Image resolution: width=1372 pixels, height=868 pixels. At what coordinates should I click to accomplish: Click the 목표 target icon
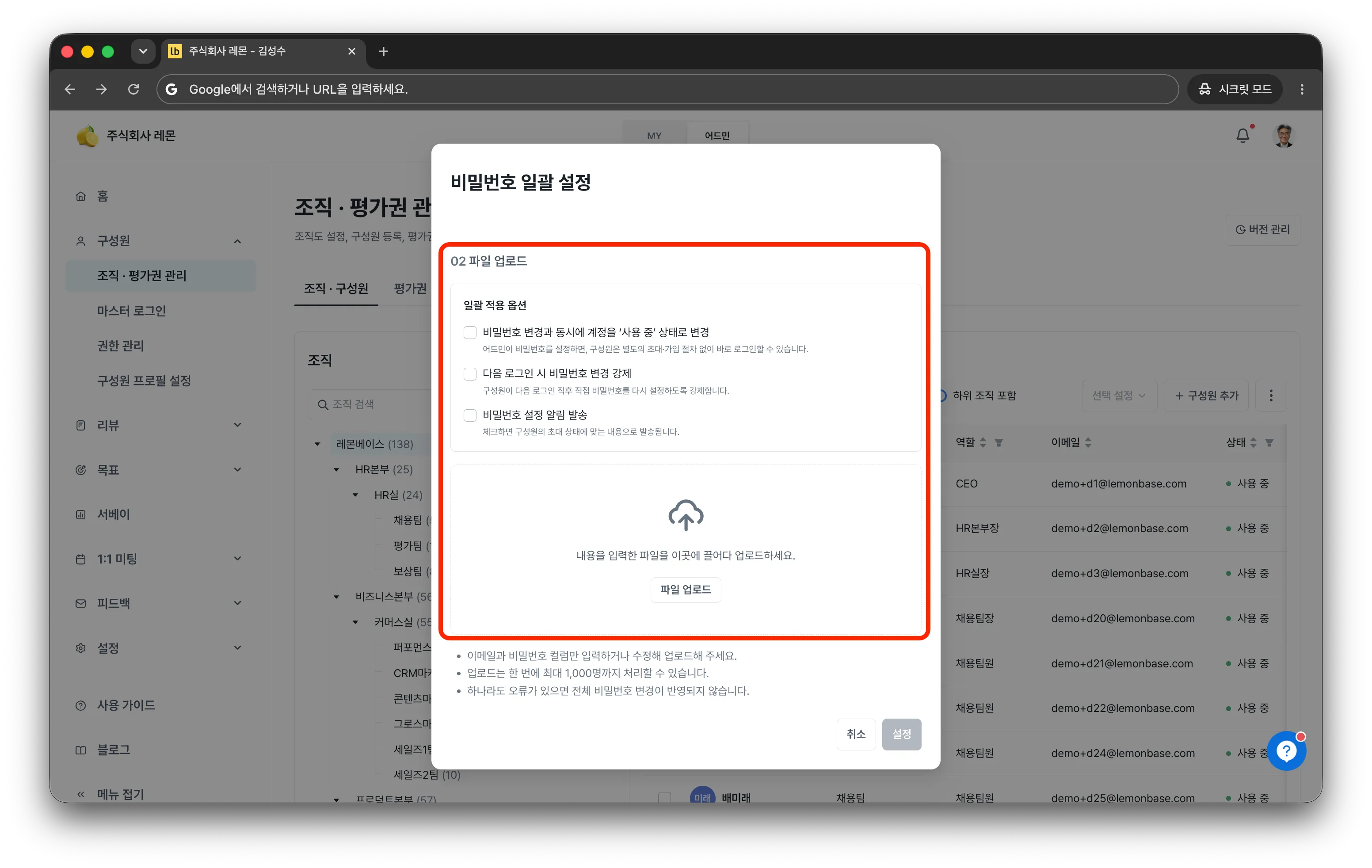point(81,470)
